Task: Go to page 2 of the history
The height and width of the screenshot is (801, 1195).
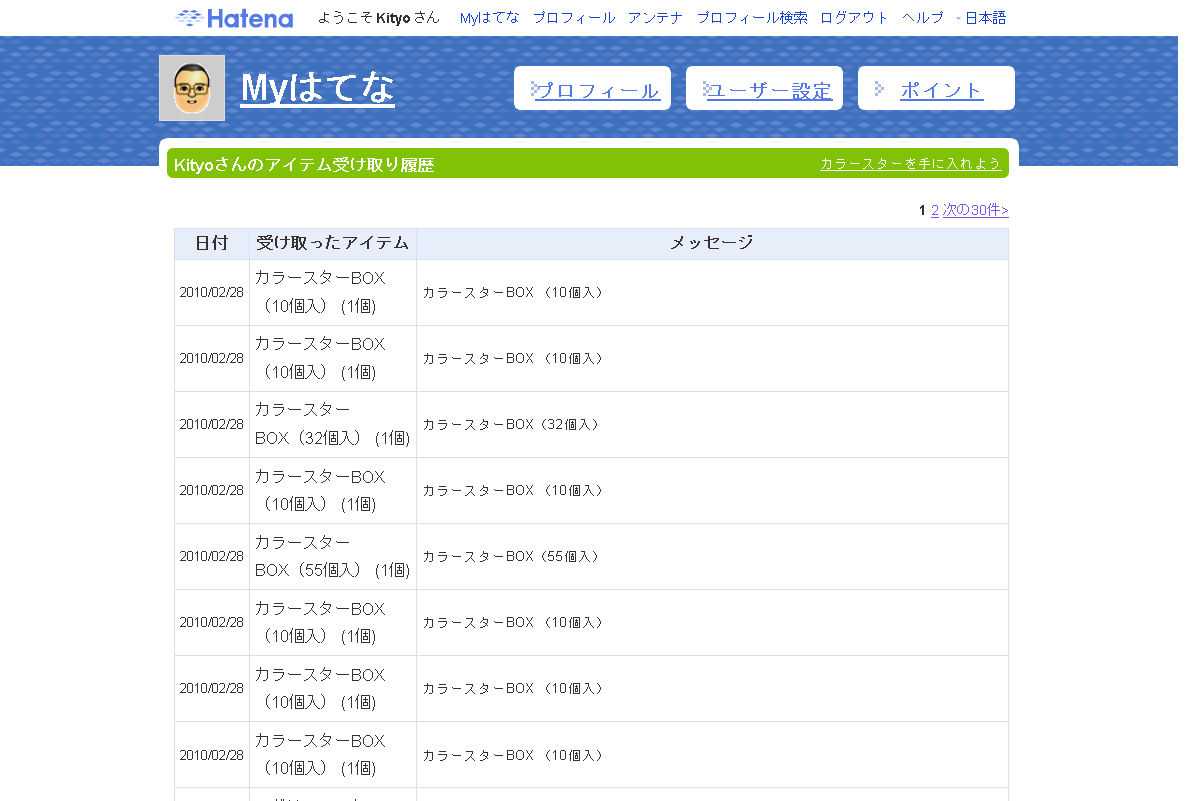Action: click(934, 210)
